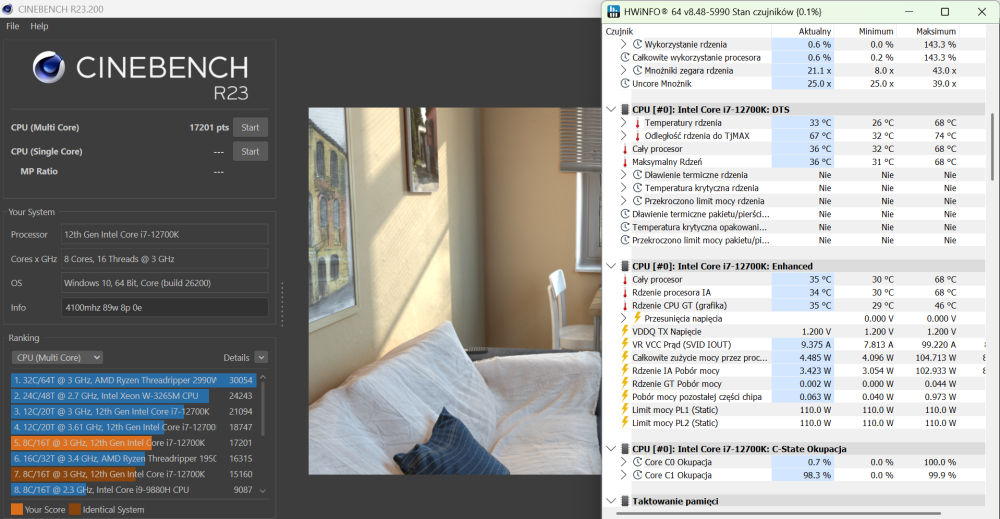
Task: Collapse the Taktowanie pamięci section
Action: coord(611,501)
